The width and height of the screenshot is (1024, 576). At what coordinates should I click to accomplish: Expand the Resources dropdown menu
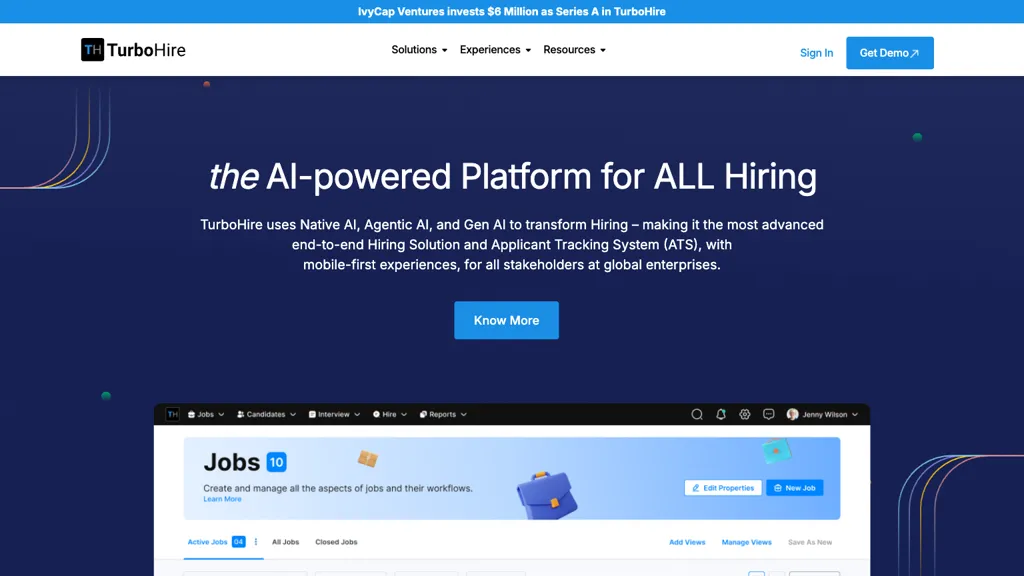click(574, 50)
